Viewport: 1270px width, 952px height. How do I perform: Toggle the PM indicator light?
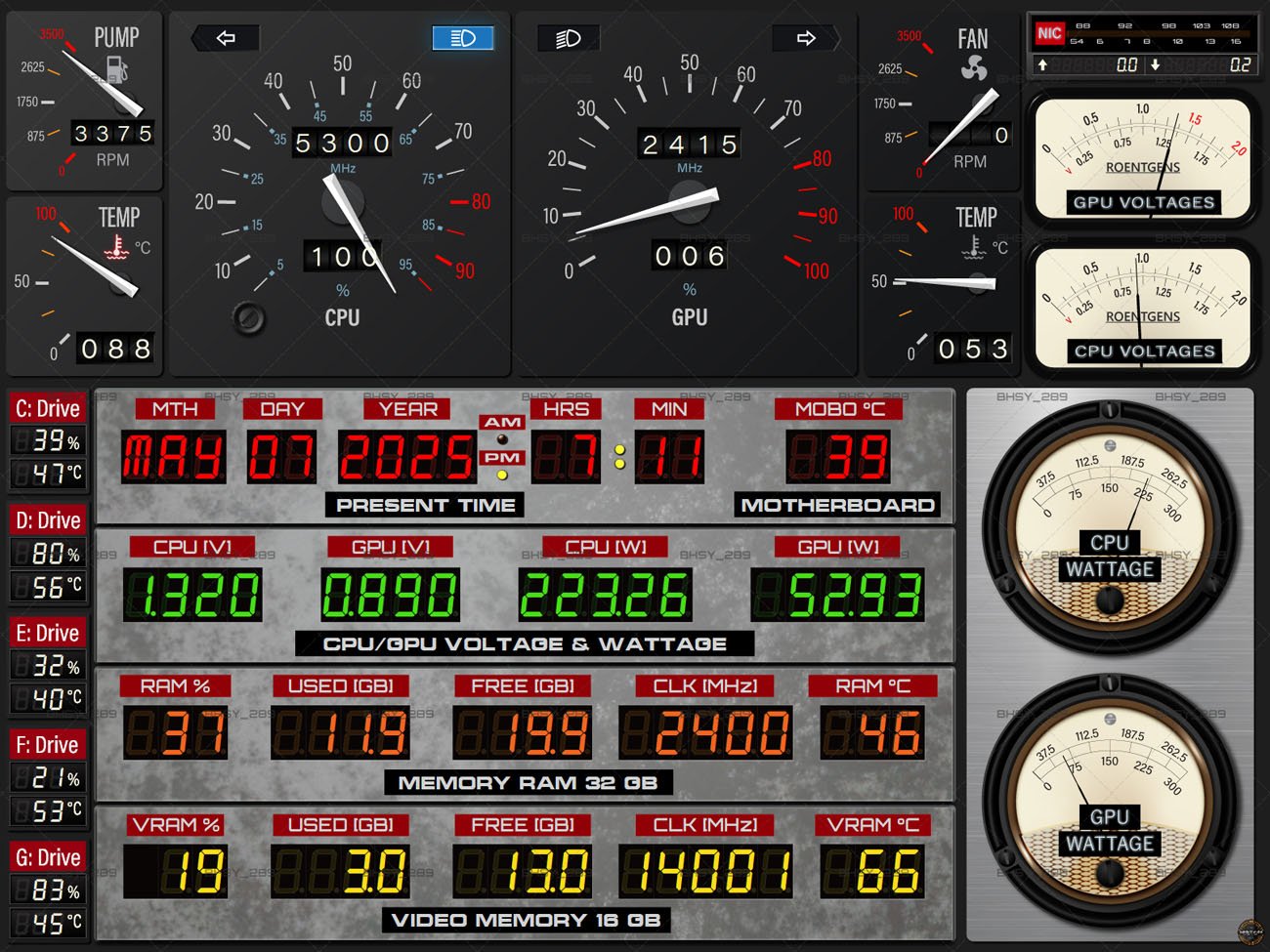(502, 476)
